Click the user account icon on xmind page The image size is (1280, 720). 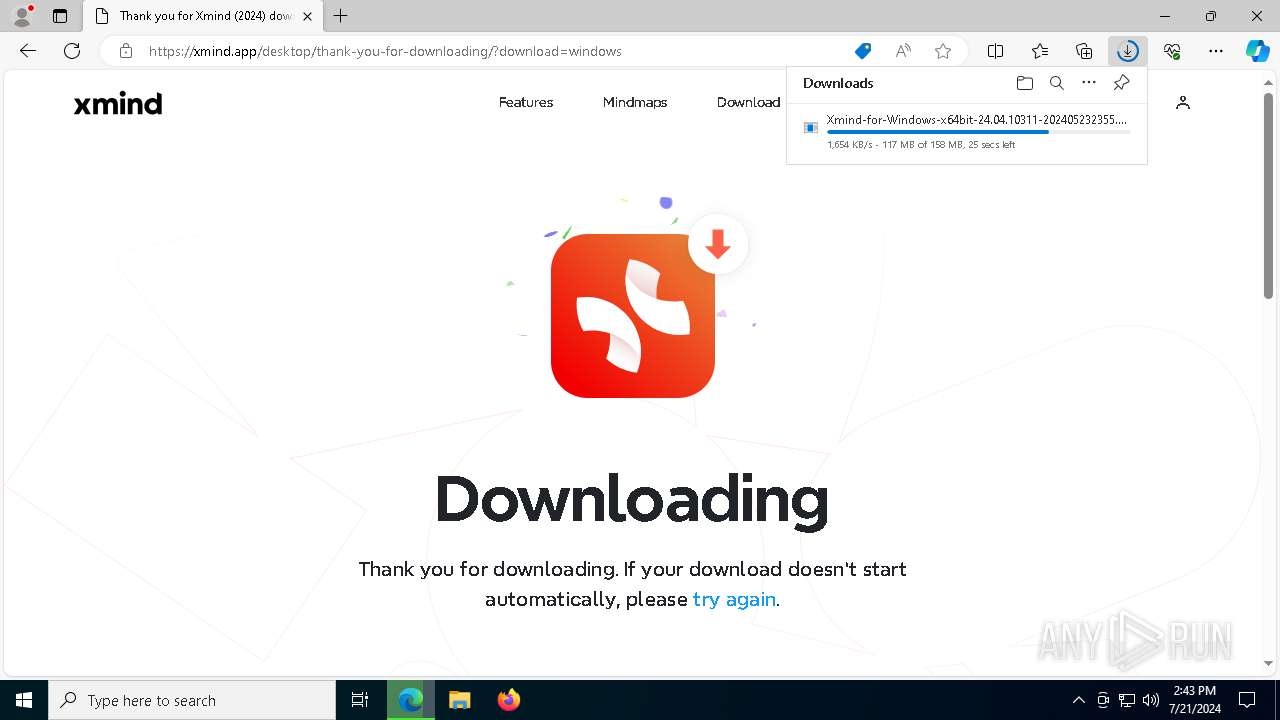[x=1183, y=102]
